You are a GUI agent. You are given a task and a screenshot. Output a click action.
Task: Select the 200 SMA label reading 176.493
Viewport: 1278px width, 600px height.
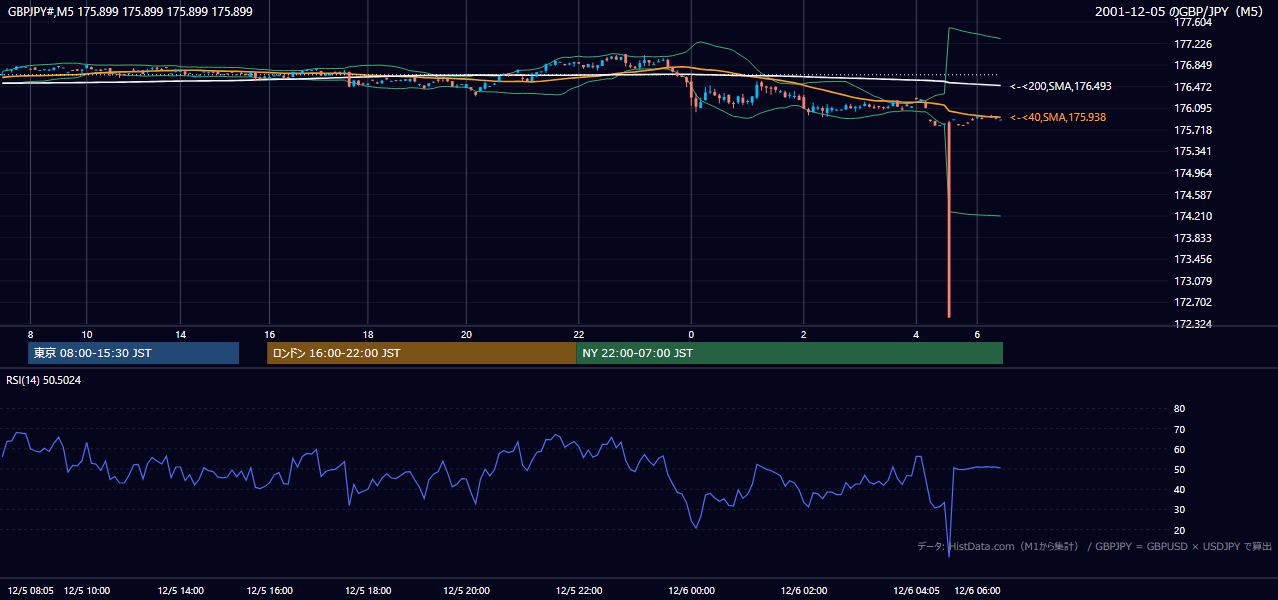pos(1061,87)
